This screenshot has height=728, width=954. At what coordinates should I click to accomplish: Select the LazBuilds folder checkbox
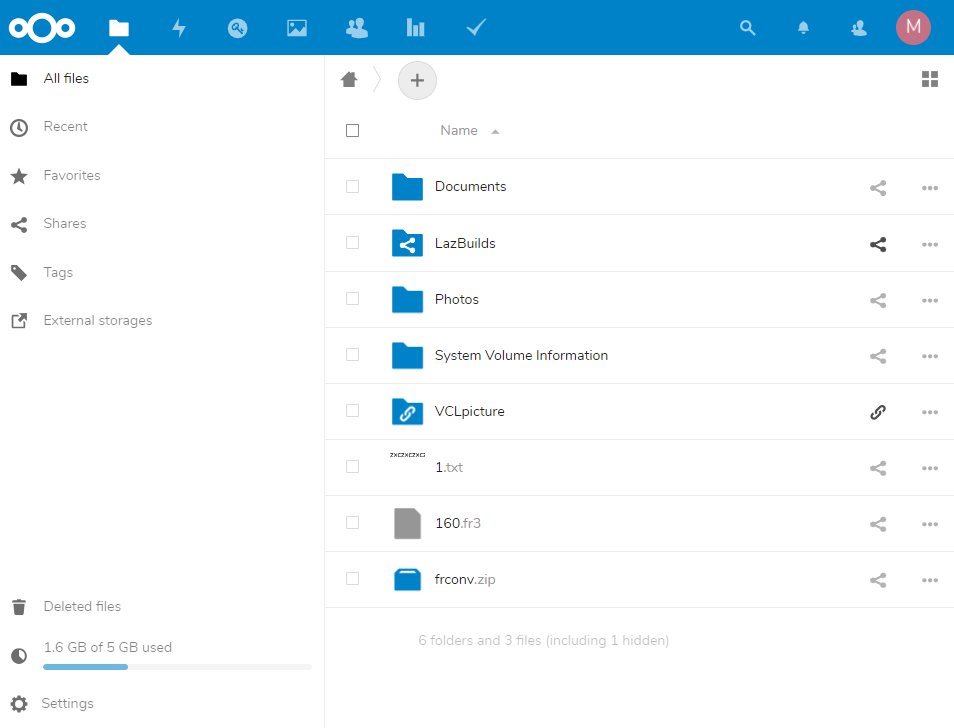point(352,243)
